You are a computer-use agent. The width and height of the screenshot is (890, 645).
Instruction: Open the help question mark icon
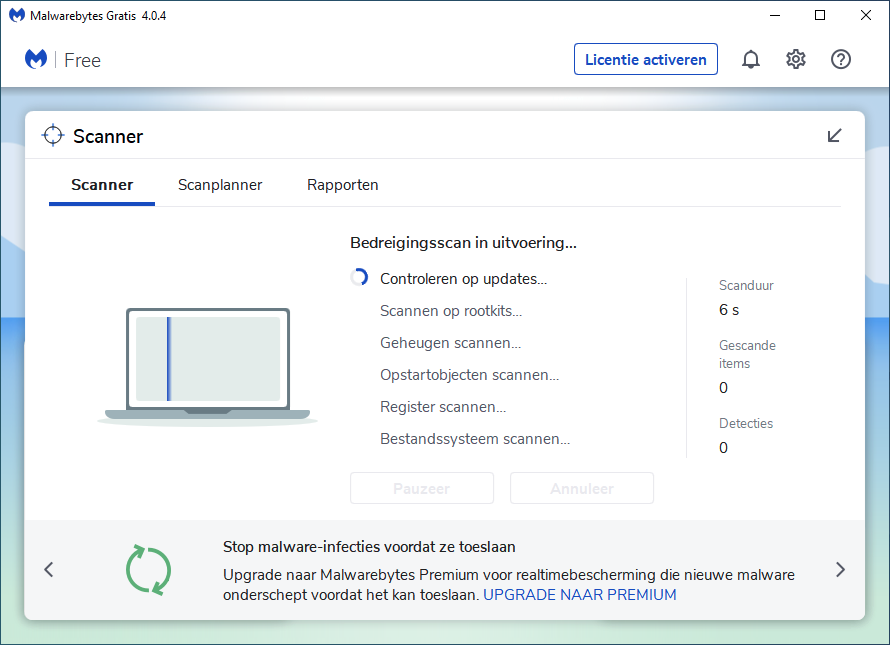841,60
